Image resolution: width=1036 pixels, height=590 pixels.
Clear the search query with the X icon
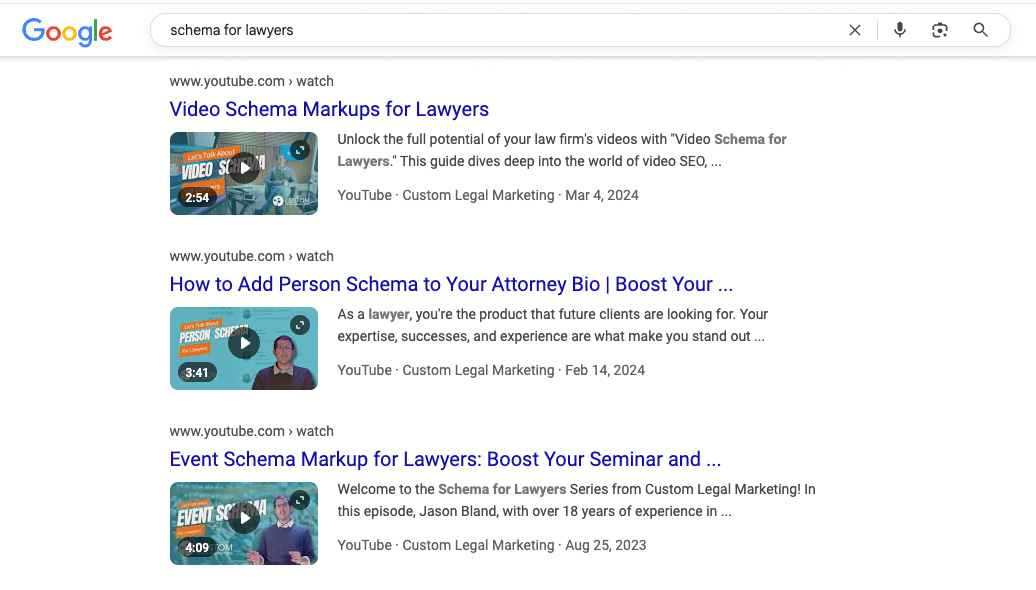point(855,30)
